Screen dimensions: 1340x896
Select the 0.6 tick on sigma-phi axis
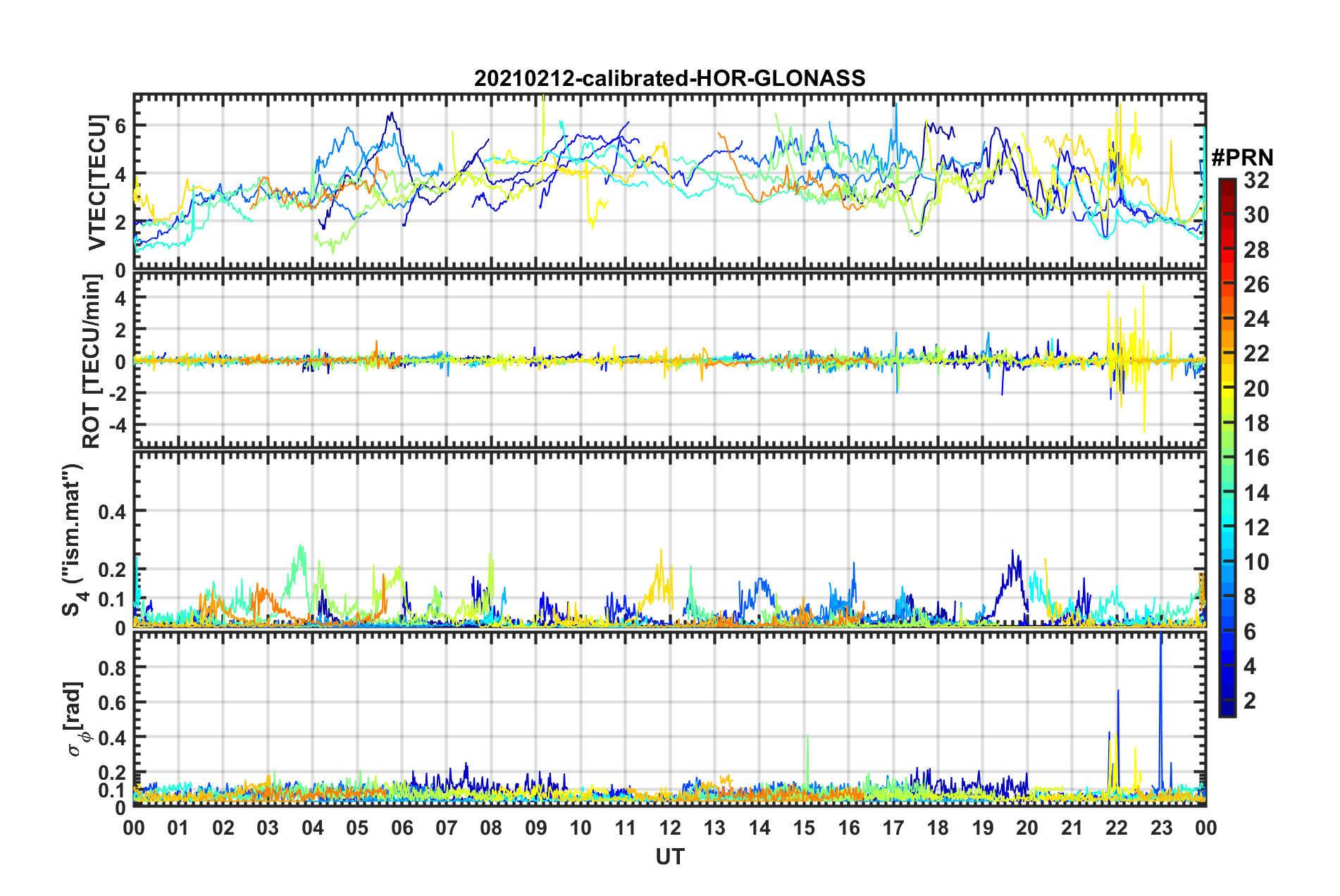point(112,703)
